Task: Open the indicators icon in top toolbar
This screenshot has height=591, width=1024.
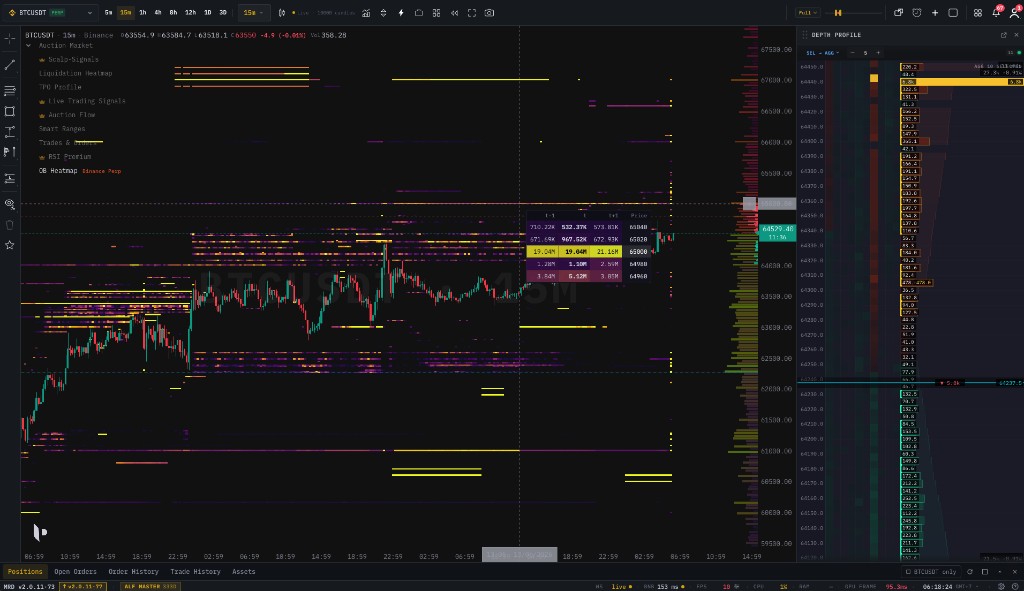Action: (366, 13)
